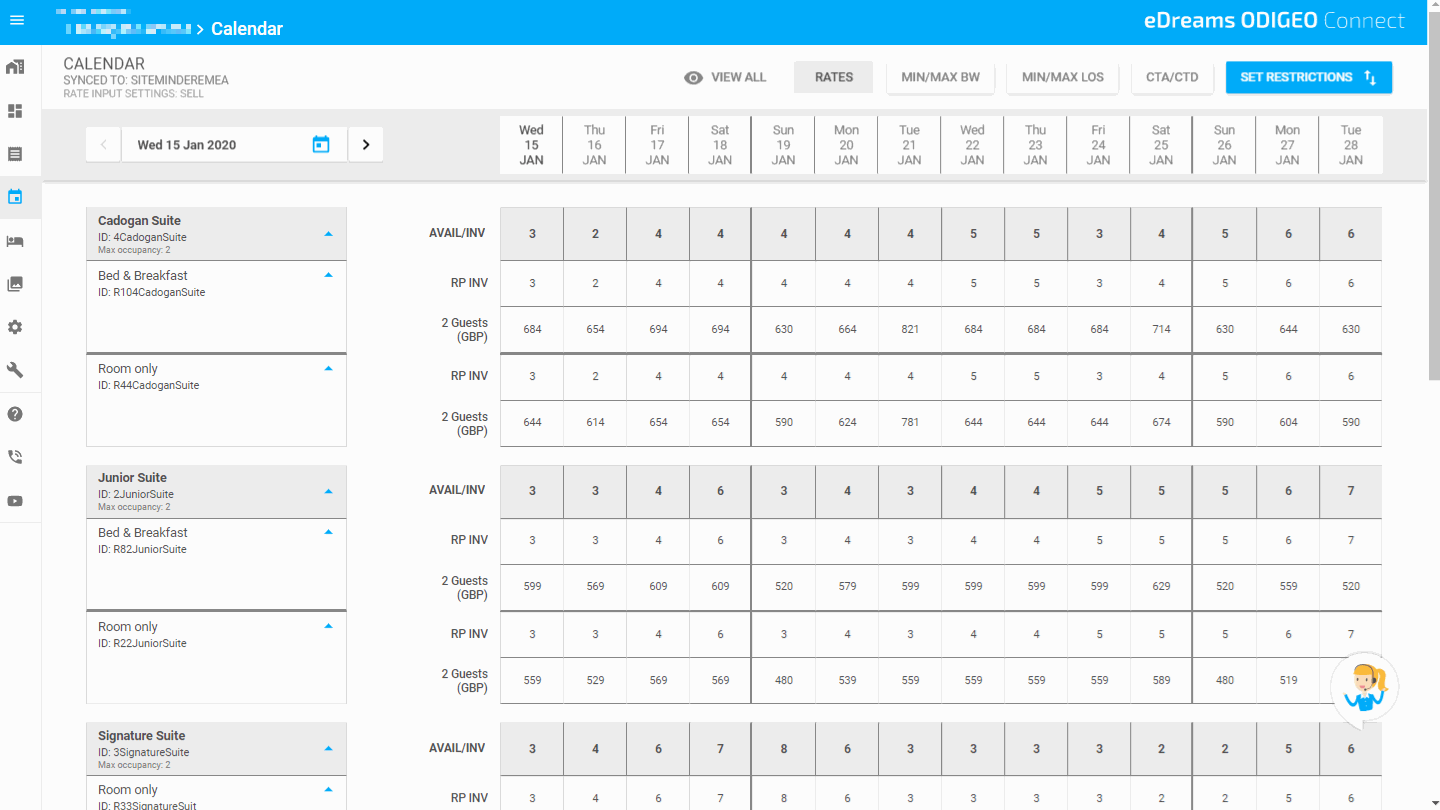Collapse Junior Suite Bed & Breakfast plan

point(328,532)
